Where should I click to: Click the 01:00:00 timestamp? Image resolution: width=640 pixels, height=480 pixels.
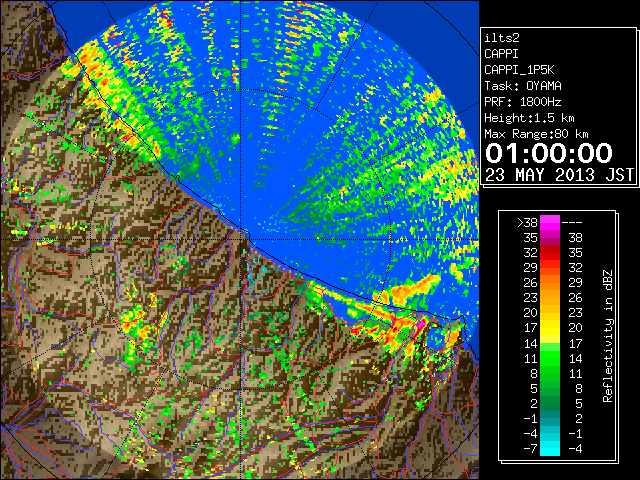pyautogui.click(x=549, y=153)
